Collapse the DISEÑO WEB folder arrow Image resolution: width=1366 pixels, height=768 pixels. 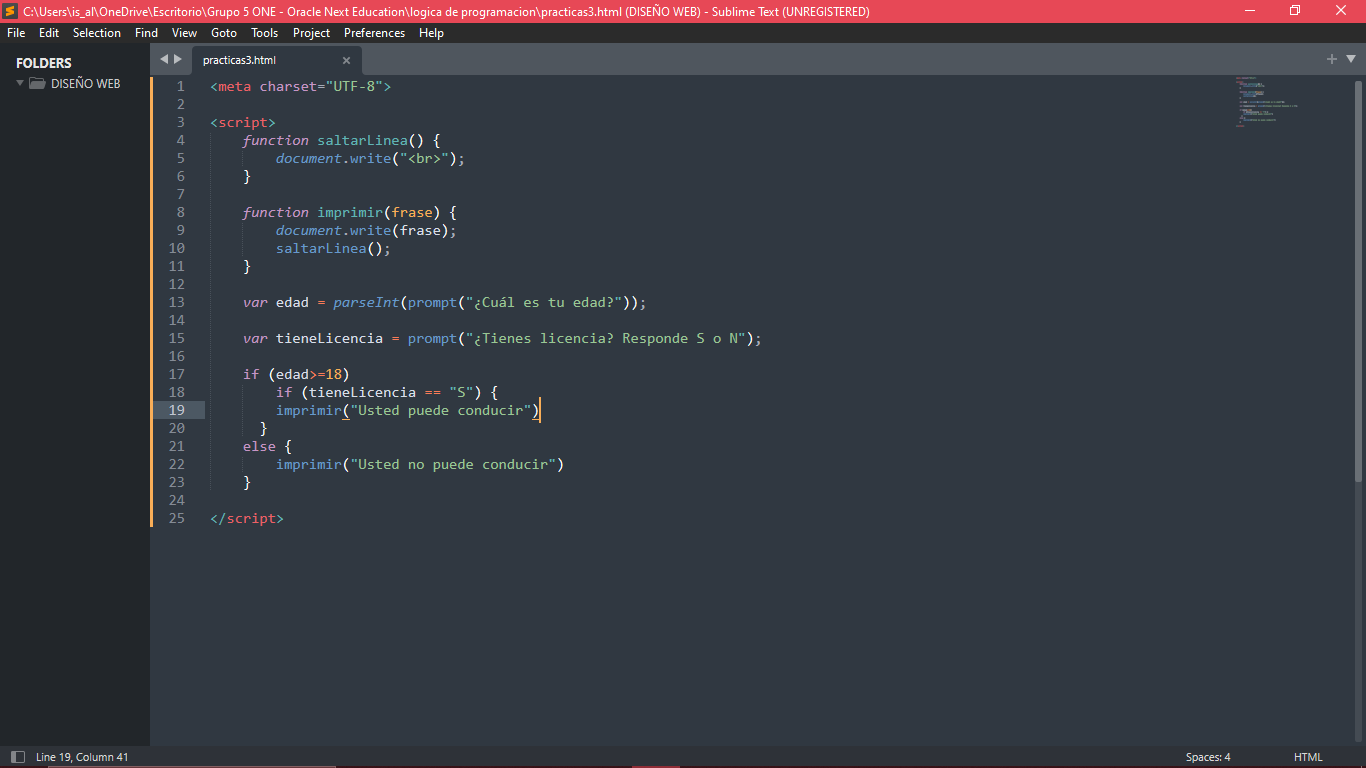pos(20,84)
